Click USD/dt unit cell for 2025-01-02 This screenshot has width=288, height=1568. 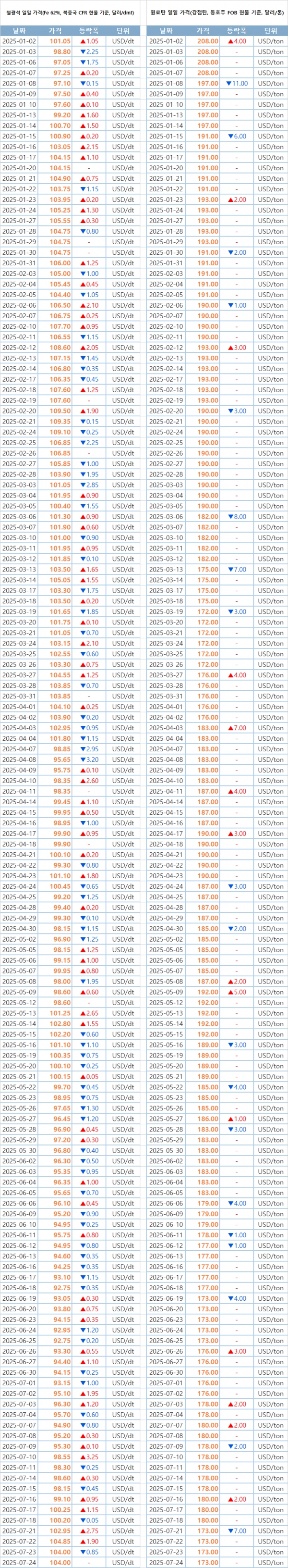(123, 41)
